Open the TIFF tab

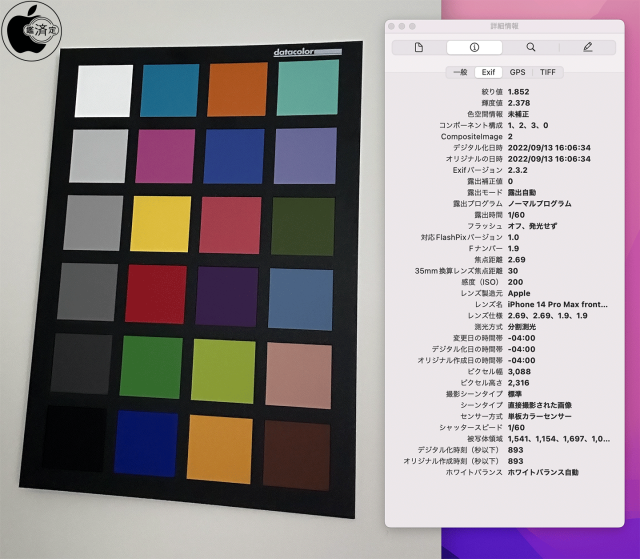(547, 72)
